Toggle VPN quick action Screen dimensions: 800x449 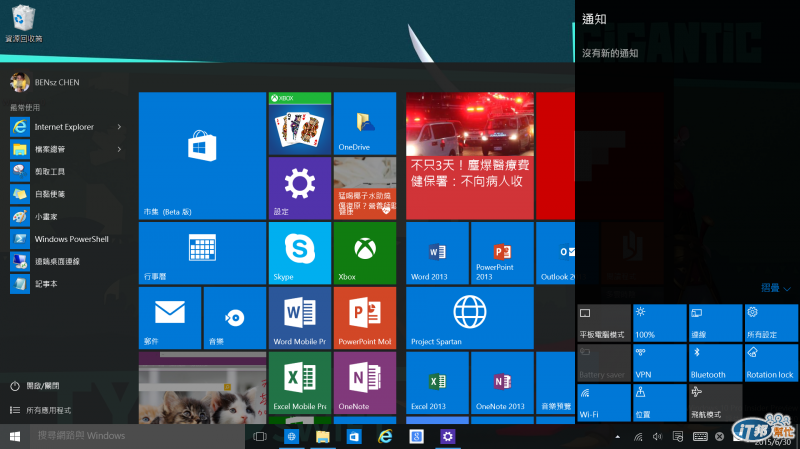pos(660,363)
